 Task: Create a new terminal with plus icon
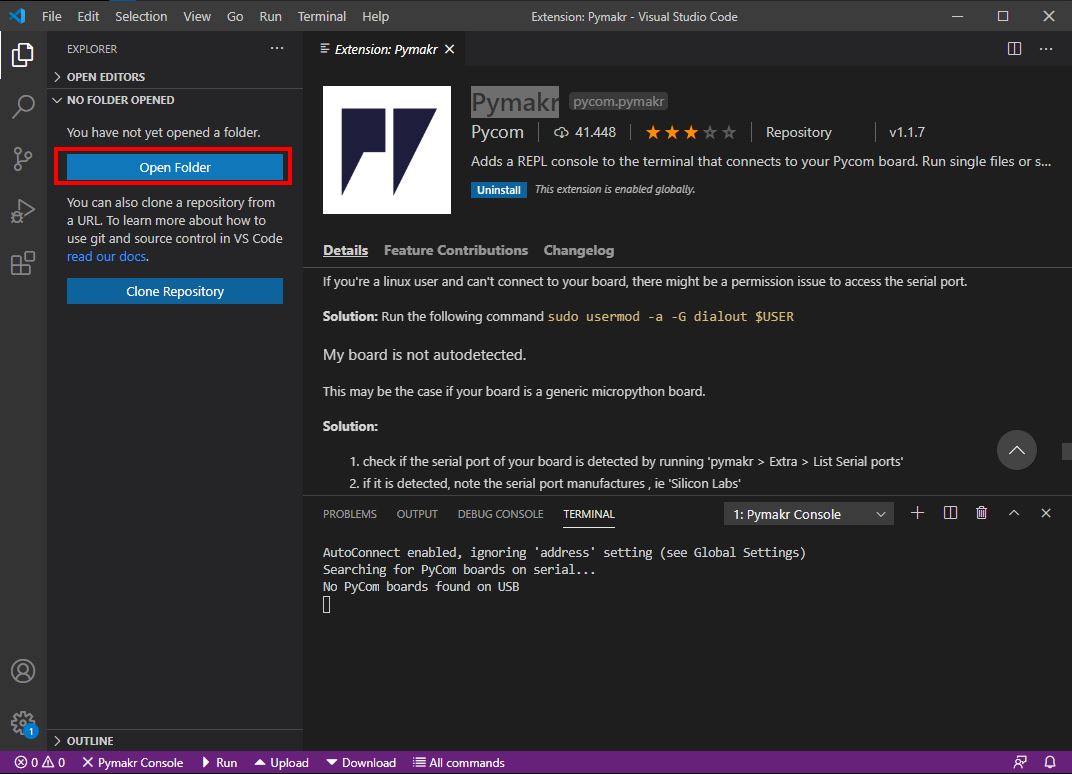click(917, 513)
